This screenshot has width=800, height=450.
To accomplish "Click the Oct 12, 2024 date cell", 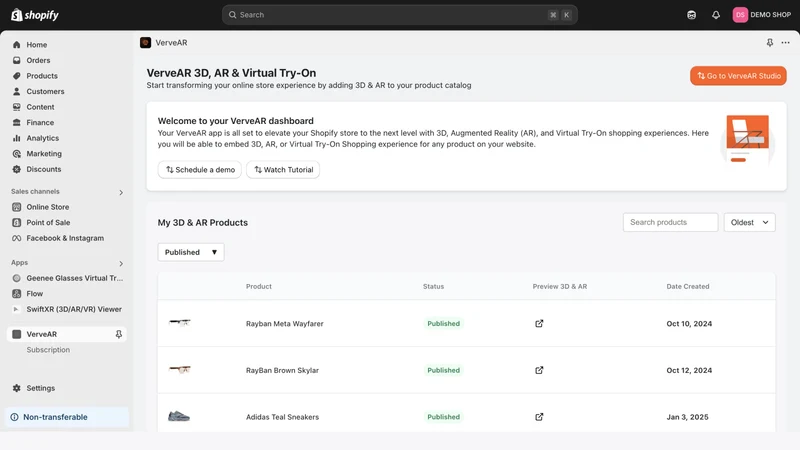I will point(689,370).
